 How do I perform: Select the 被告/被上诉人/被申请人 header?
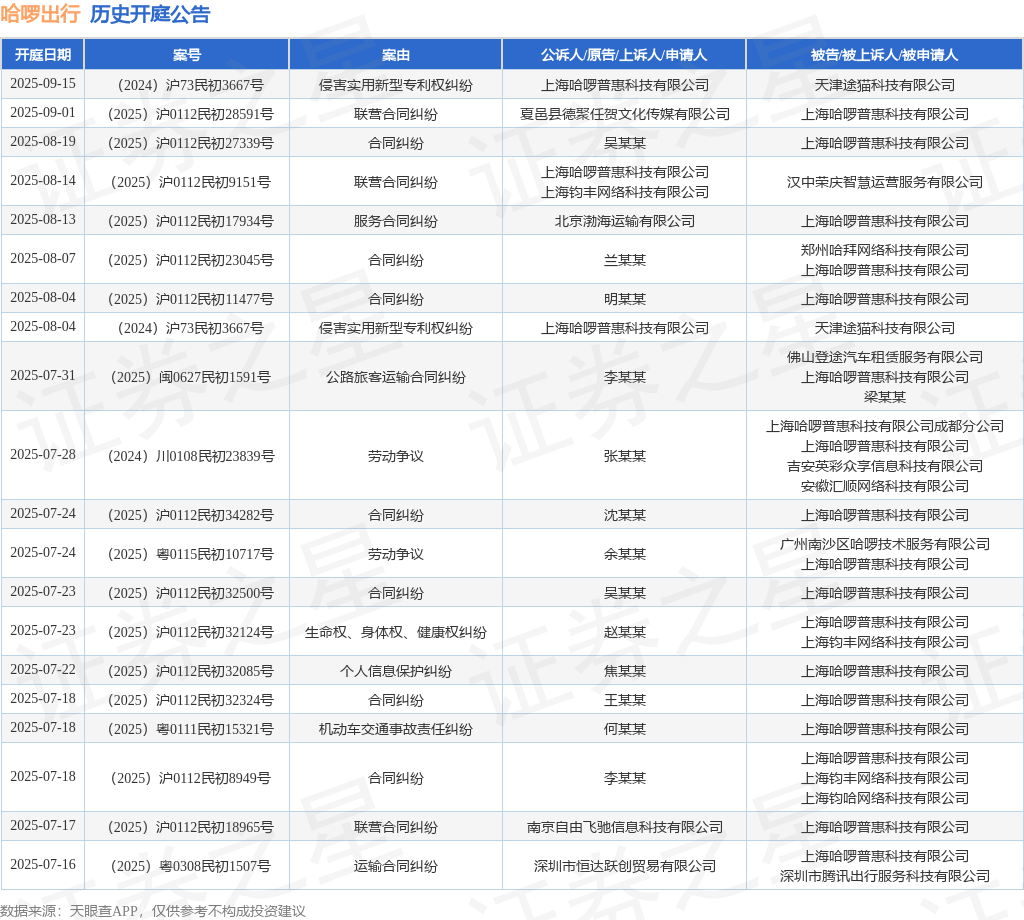click(884, 55)
